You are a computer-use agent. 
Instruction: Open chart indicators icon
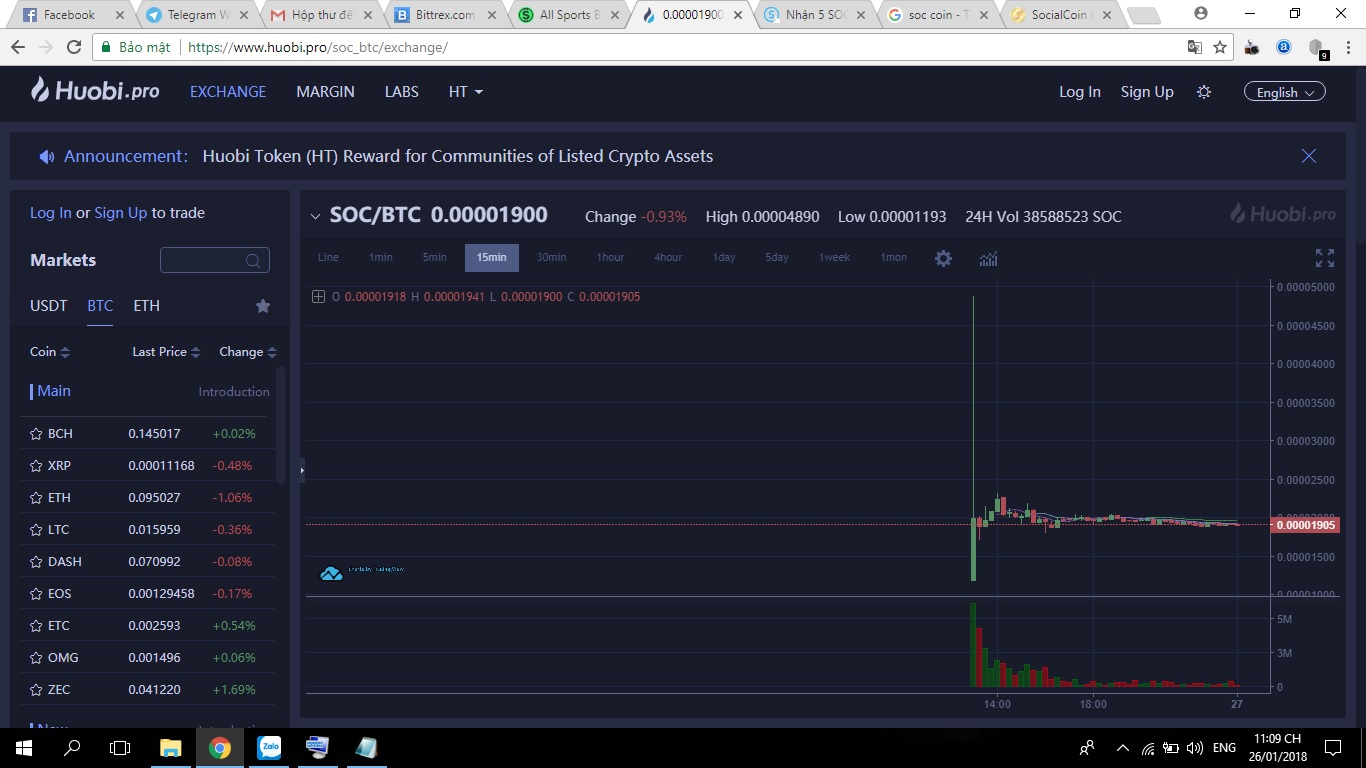click(x=988, y=258)
